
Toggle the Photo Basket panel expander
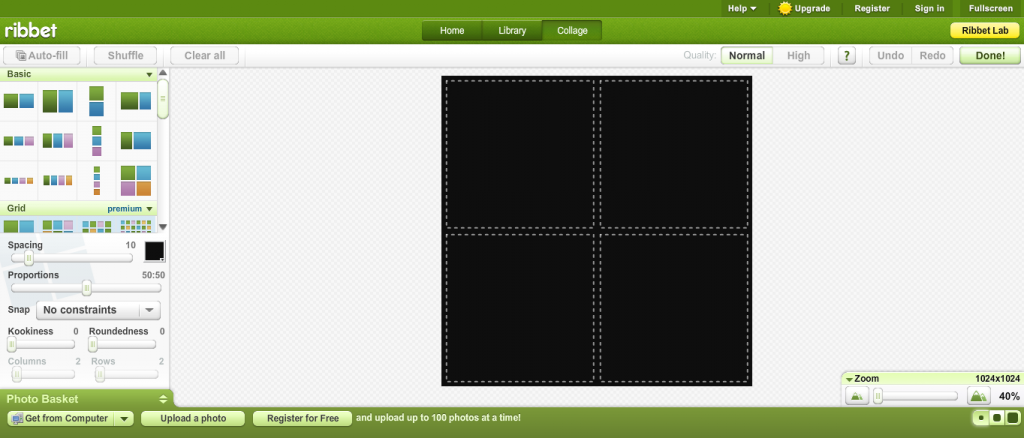pyautogui.click(x=163, y=399)
